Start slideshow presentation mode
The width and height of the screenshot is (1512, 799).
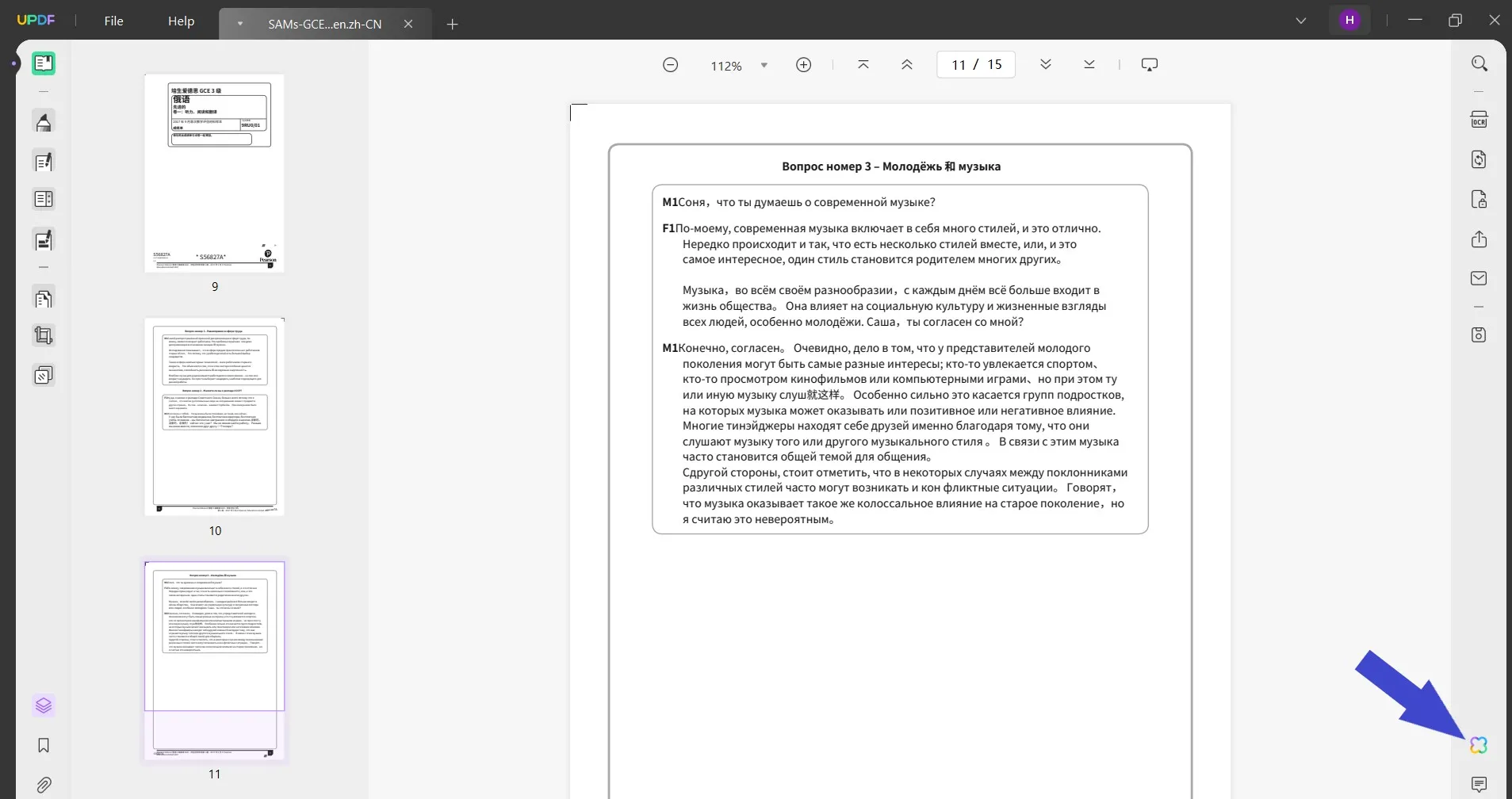click(1150, 65)
